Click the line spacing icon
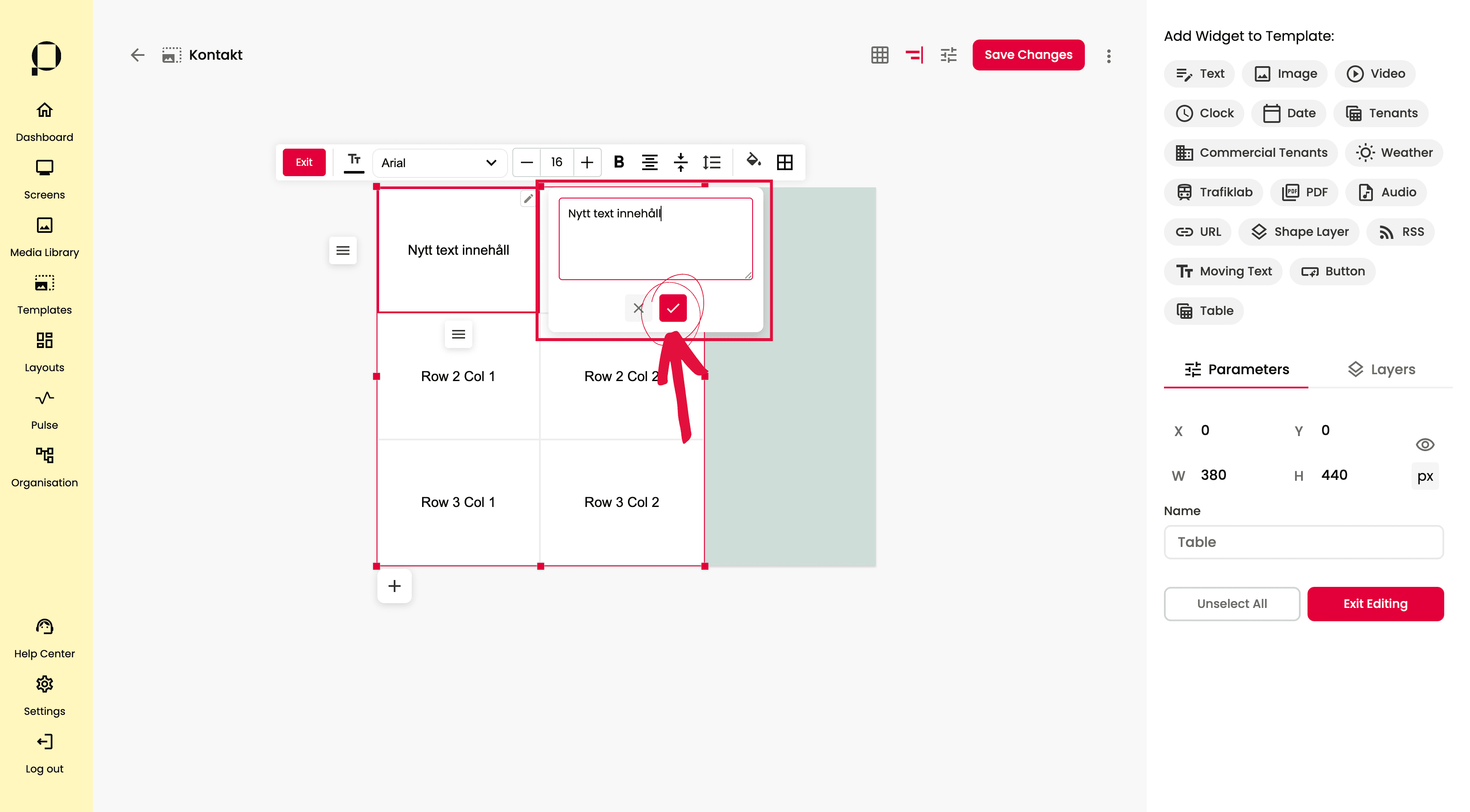Viewport: 1470px width, 812px height. coord(712,162)
